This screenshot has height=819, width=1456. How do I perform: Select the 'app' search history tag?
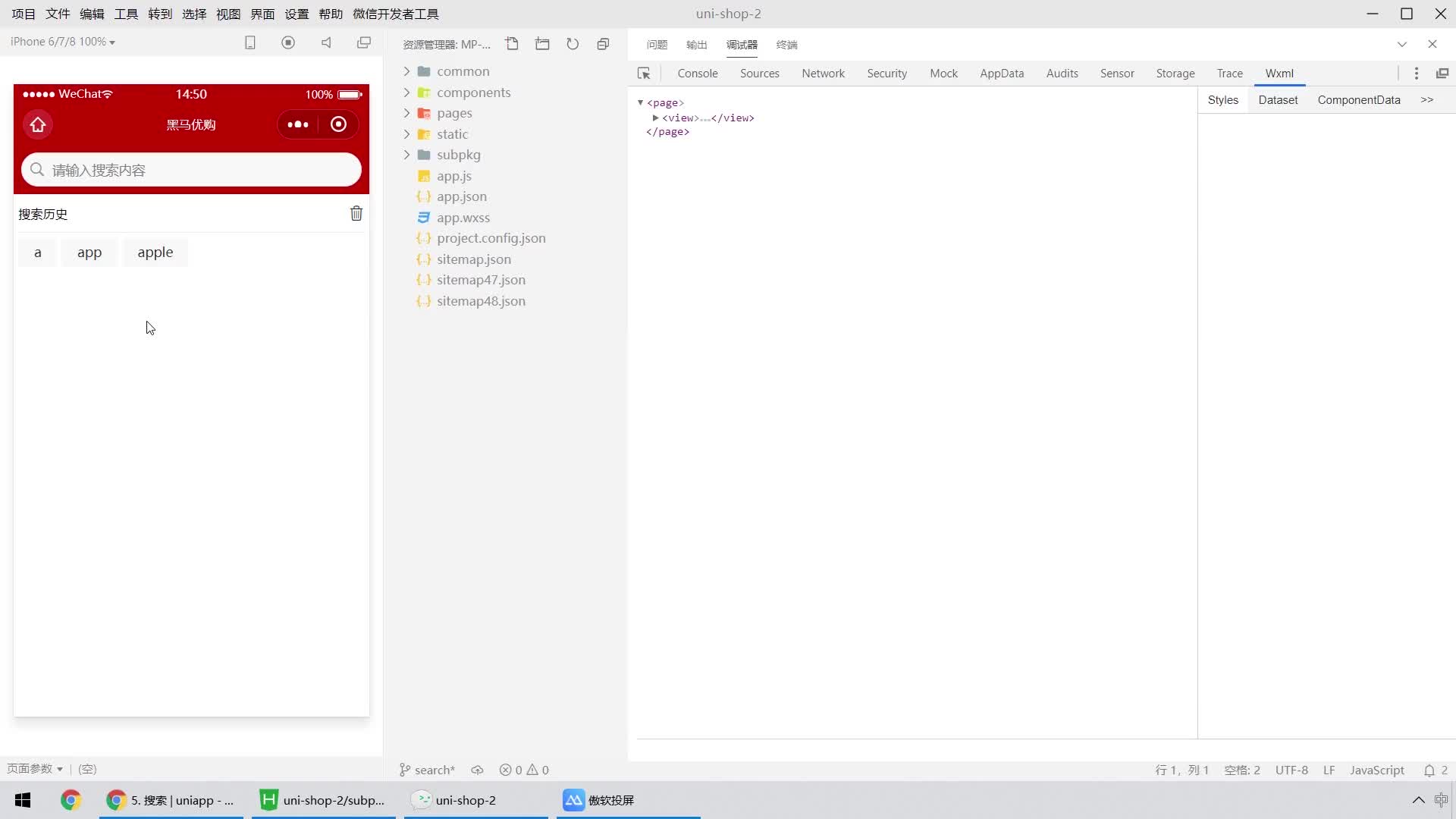coord(89,253)
